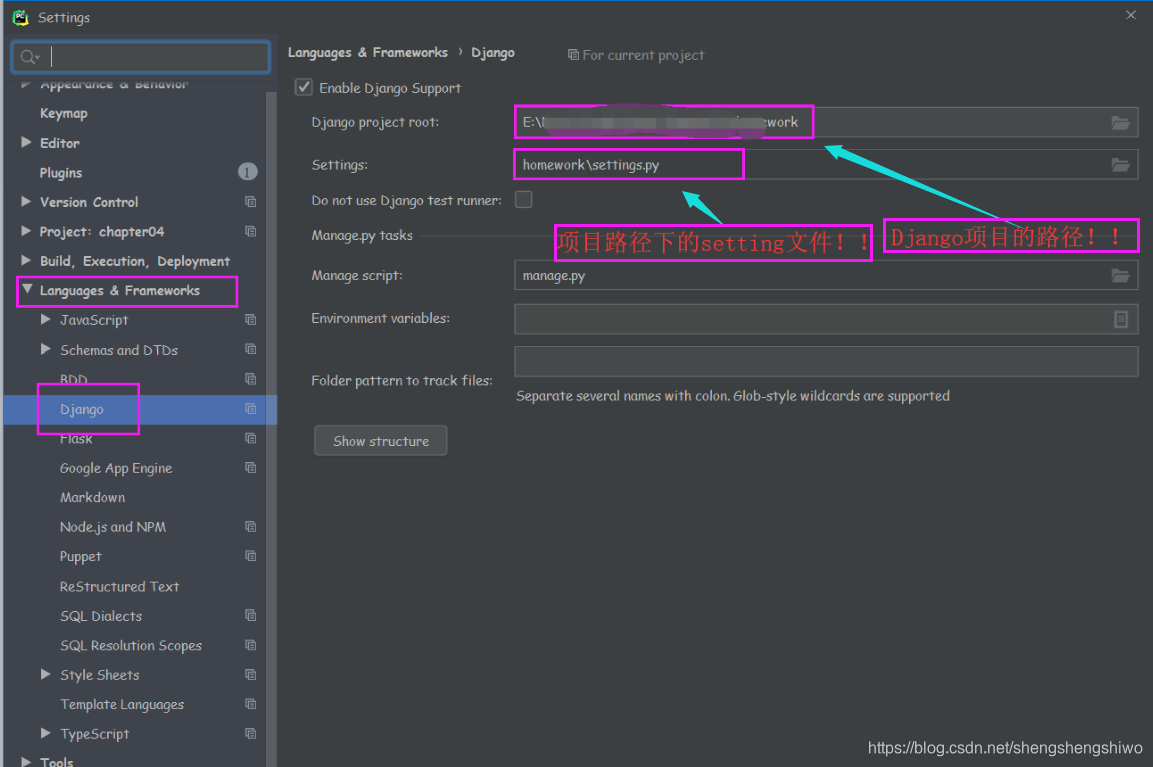Click Languages & Frameworks breadcrumb
This screenshot has height=767, width=1153.
pyautogui.click(x=368, y=53)
